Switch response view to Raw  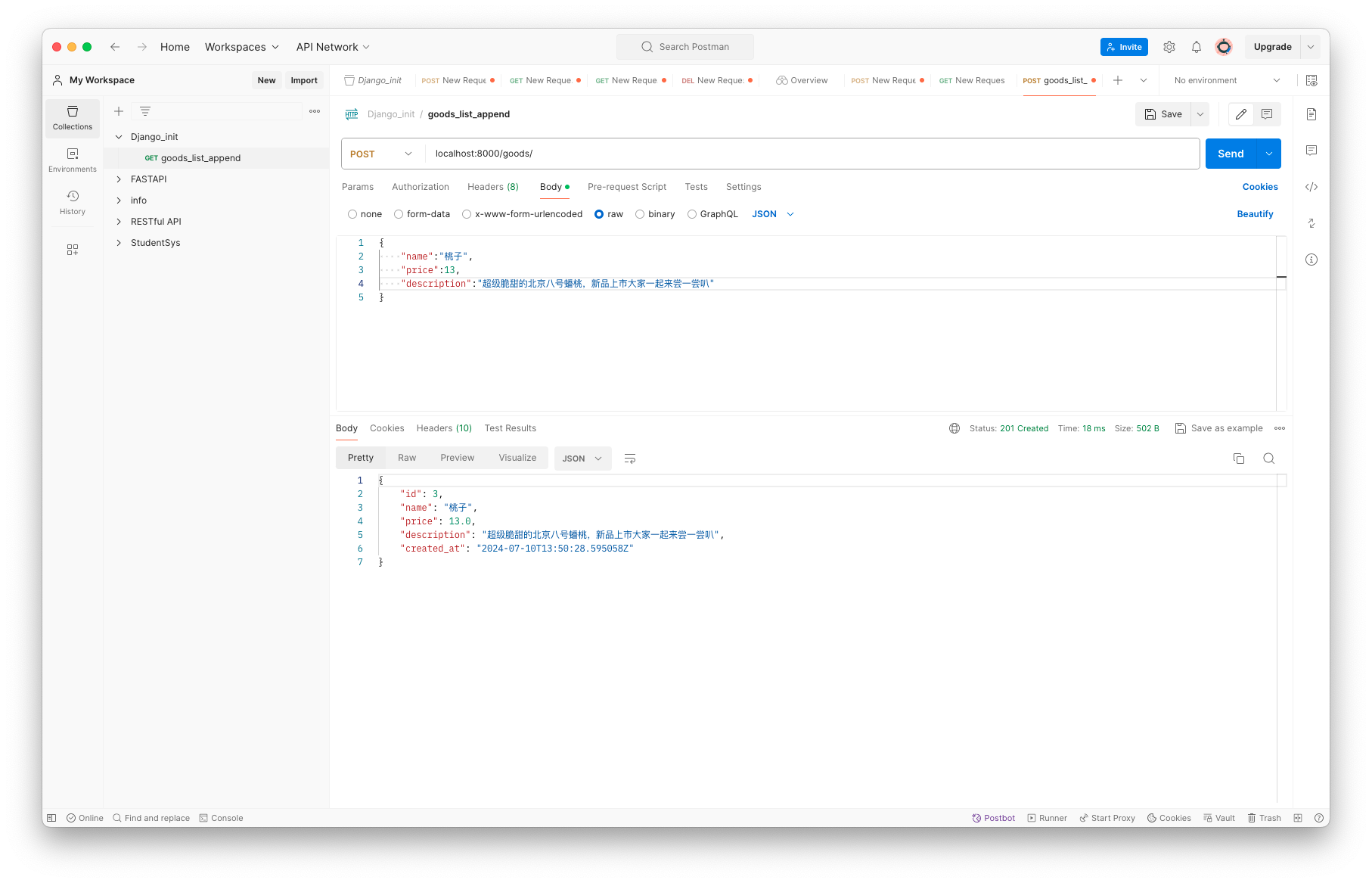407,458
